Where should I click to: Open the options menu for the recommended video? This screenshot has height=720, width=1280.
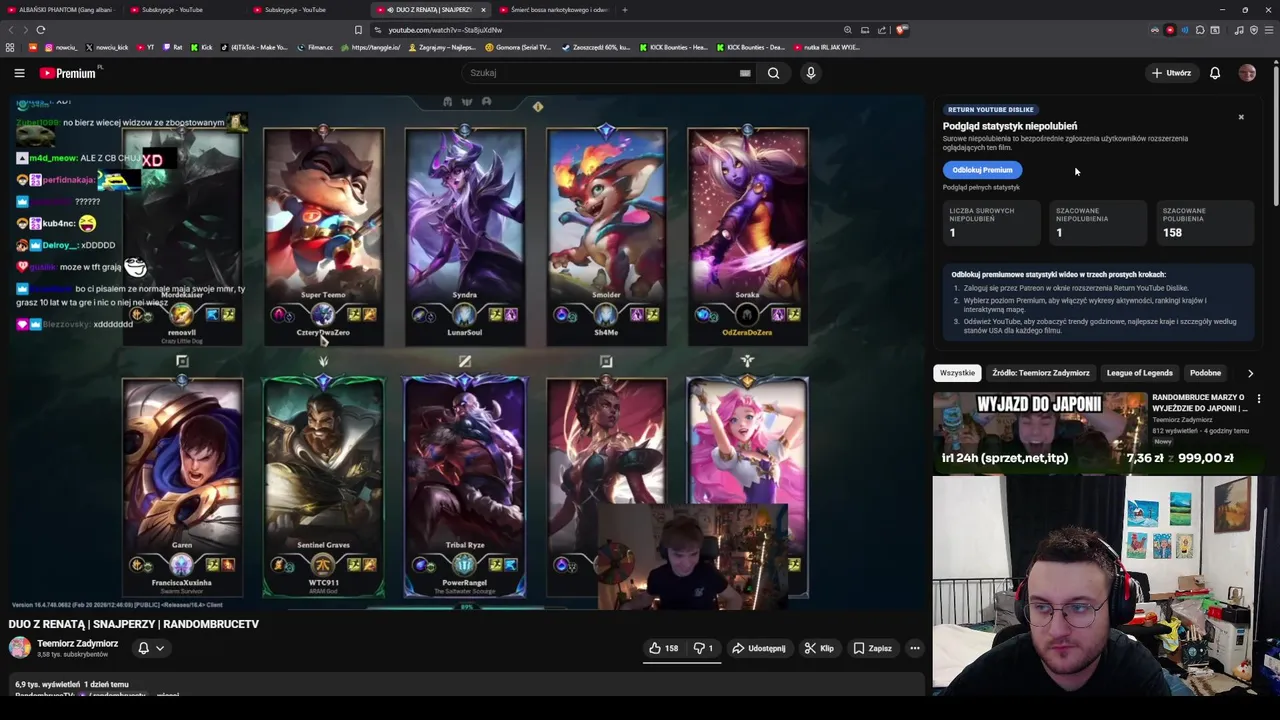click(1259, 399)
